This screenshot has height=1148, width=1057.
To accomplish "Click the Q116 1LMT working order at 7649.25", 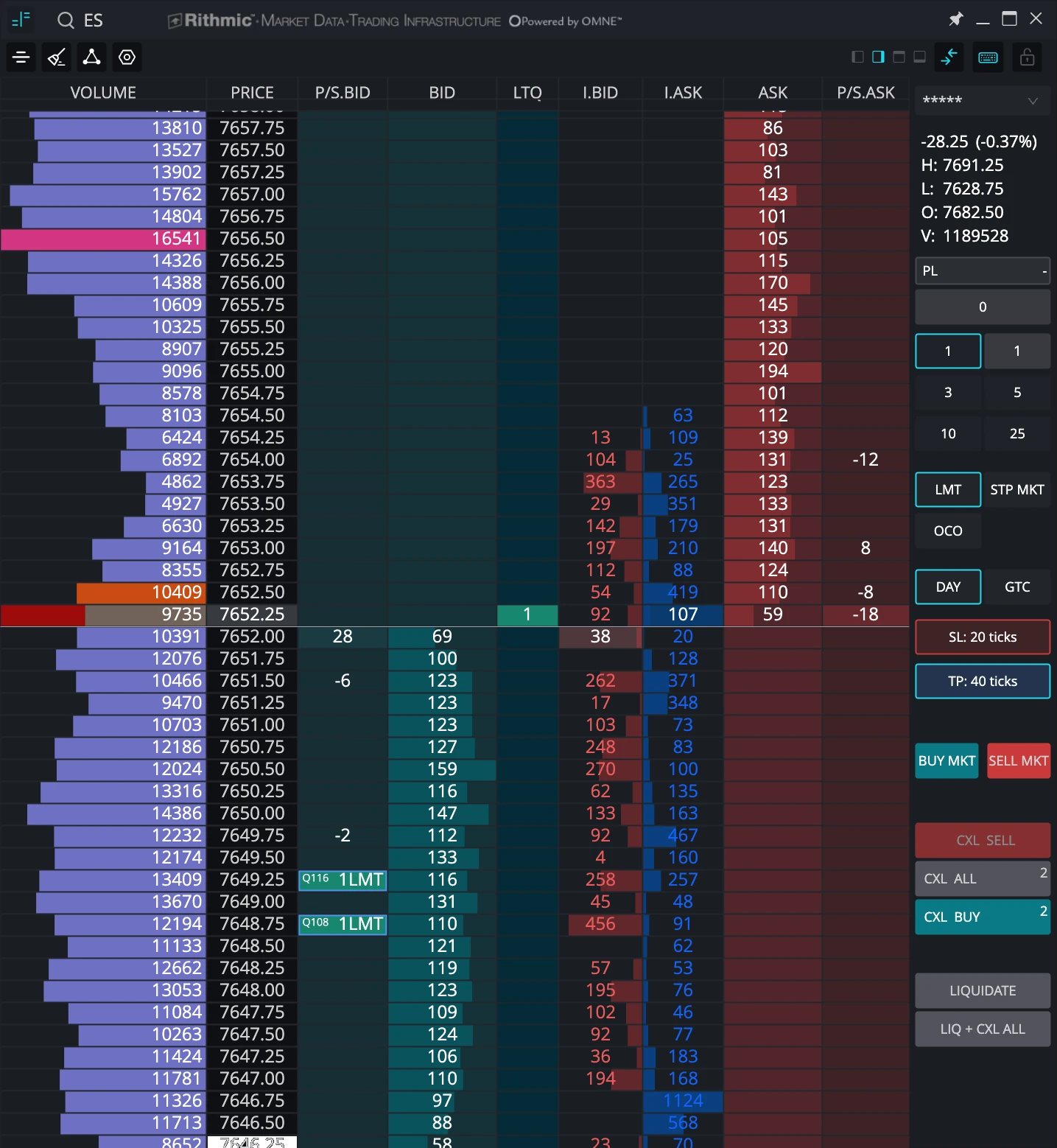I will click(343, 880).
